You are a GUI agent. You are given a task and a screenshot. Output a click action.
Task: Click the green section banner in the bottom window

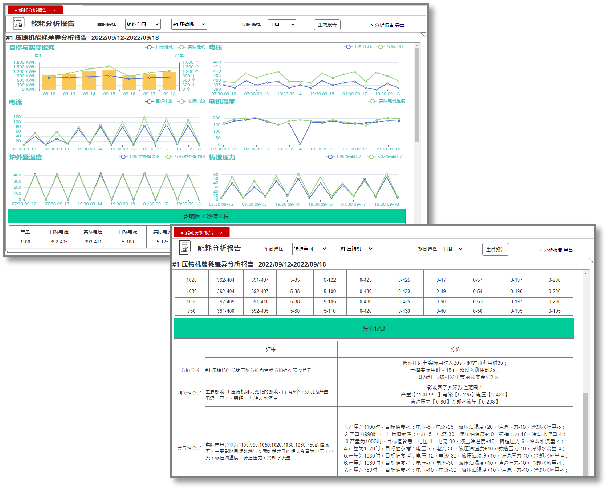[372, 328]
